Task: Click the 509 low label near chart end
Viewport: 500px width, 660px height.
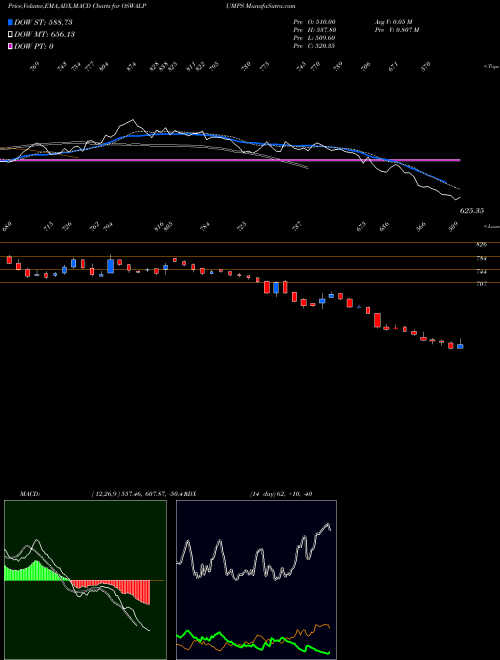Action: pyautogui.click(x=454, y=226)
